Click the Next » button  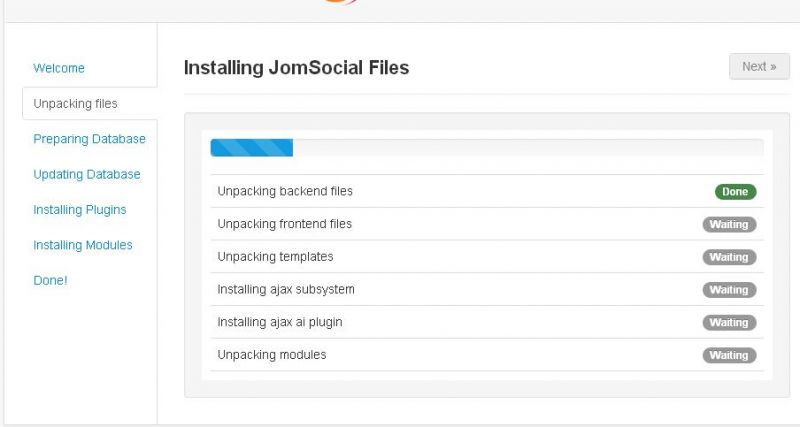click(x=759, y=66)
